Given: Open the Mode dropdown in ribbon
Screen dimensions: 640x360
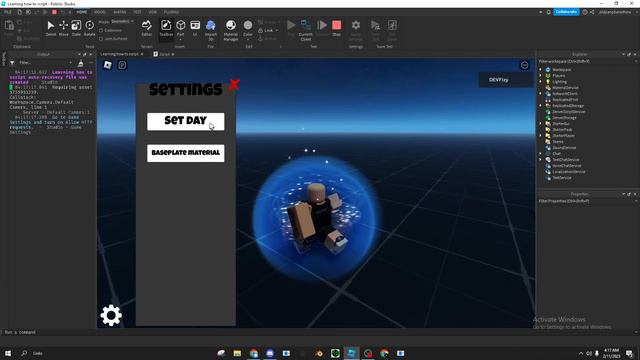Looking at the screenshot, I should tap(122, 22).
